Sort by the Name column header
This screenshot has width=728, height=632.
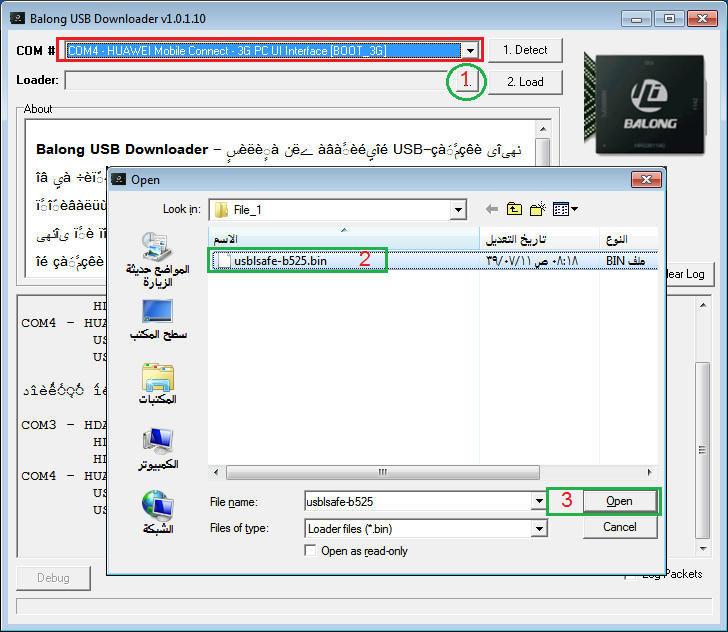[344, 239]
